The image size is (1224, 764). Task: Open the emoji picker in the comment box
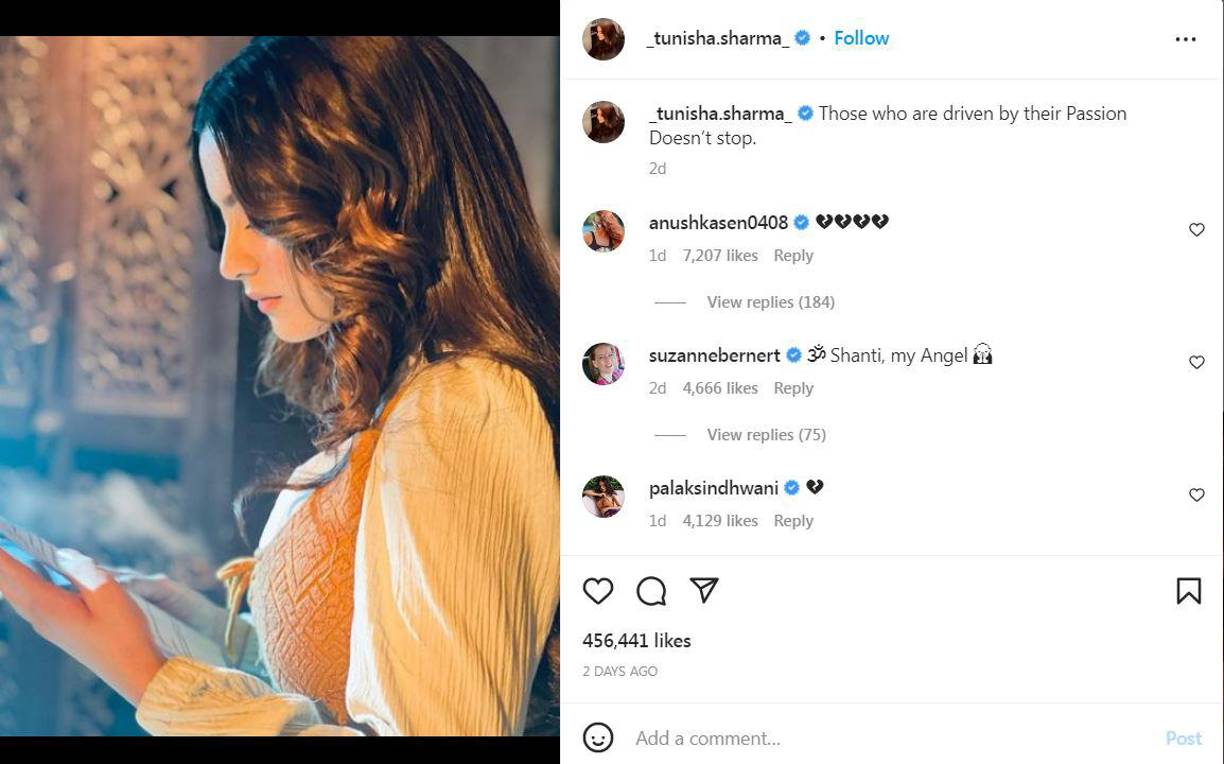(x=598, y=738)
